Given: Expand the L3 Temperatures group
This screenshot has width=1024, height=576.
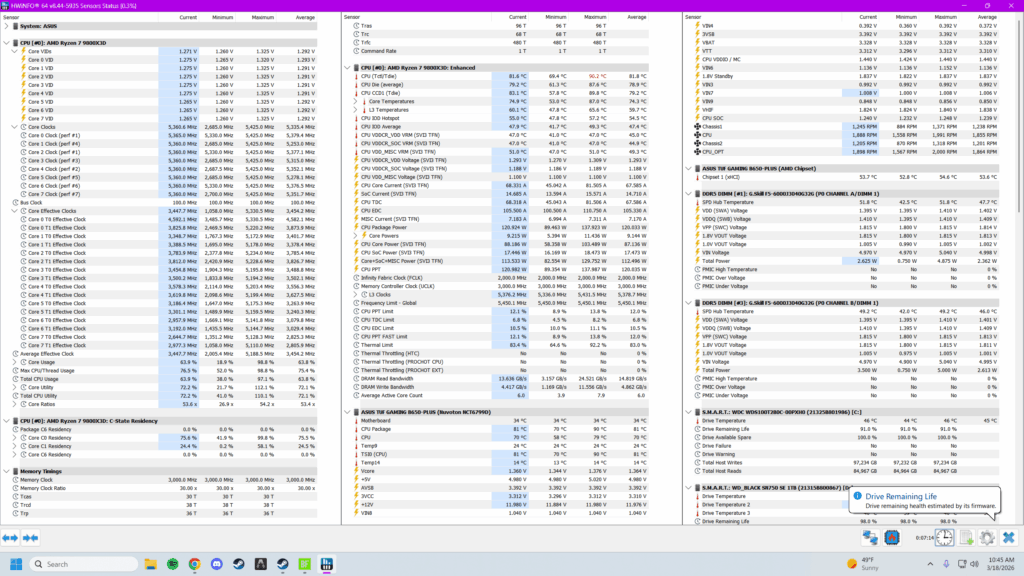Looking at the screenshot, I should point(356,110).
